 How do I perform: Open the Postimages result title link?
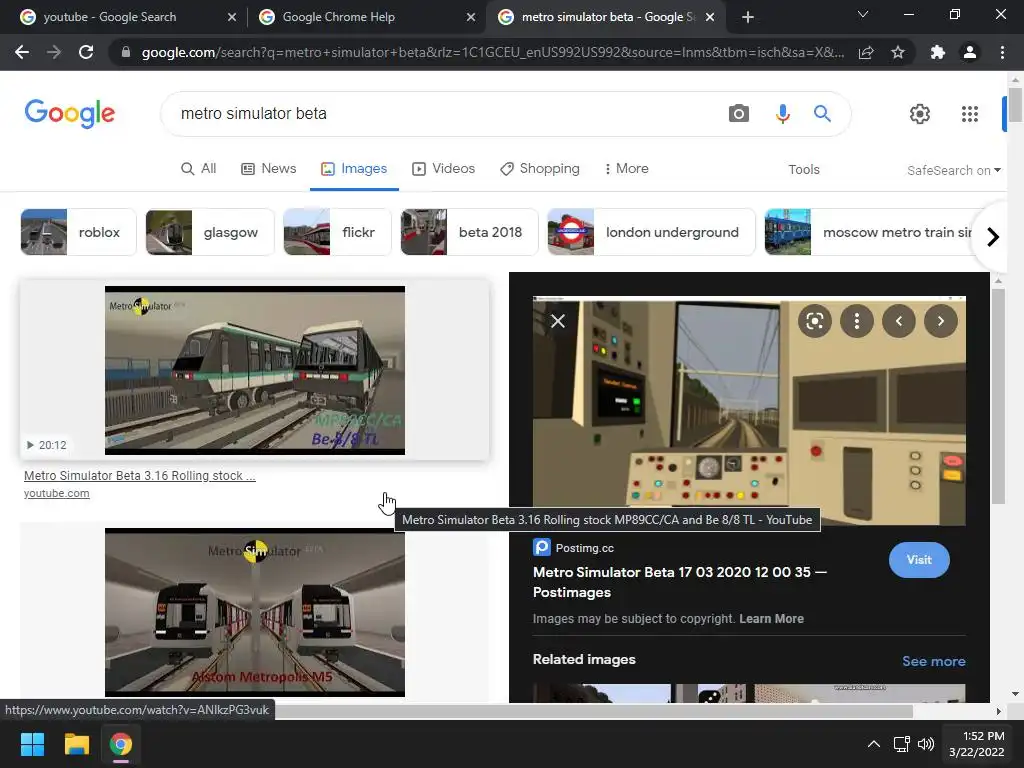pos(680,582)
